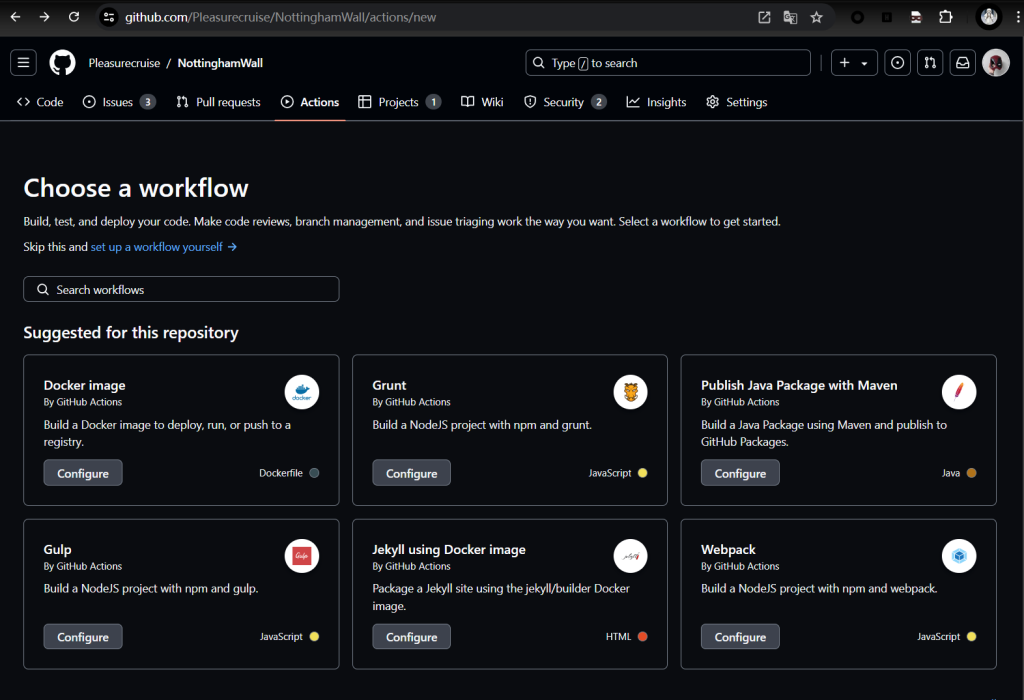Click the Docker whale logo icon
Screen dimensions: 1024x700
(x=302, y=393)
